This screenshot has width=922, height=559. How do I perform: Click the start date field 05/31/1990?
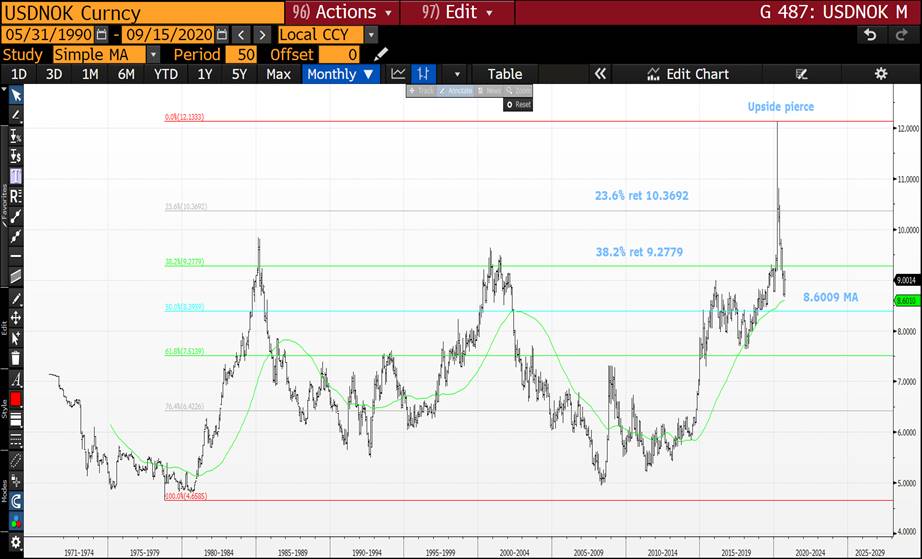(x=48, y=35)
